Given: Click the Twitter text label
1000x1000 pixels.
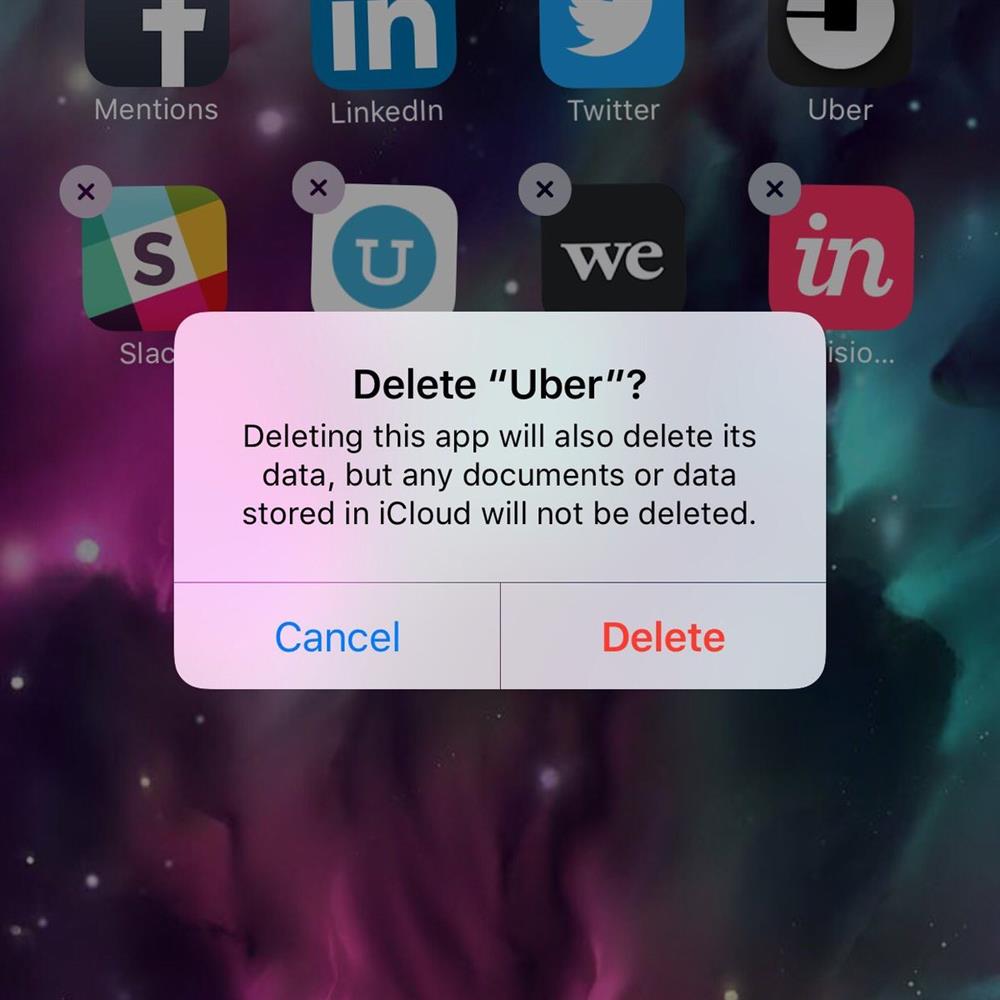Looking at the screenshot, I should tap(614, 110).
